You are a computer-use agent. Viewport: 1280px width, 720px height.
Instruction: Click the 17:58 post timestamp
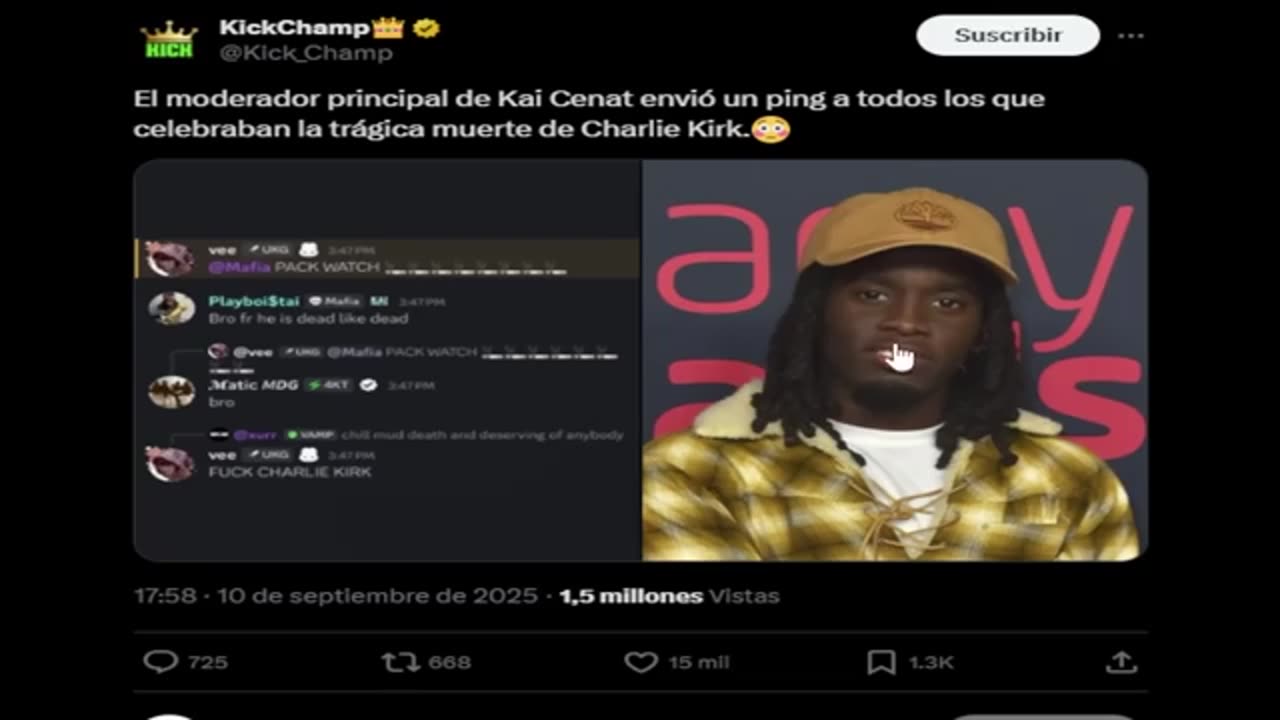click(x=165, y=596)
